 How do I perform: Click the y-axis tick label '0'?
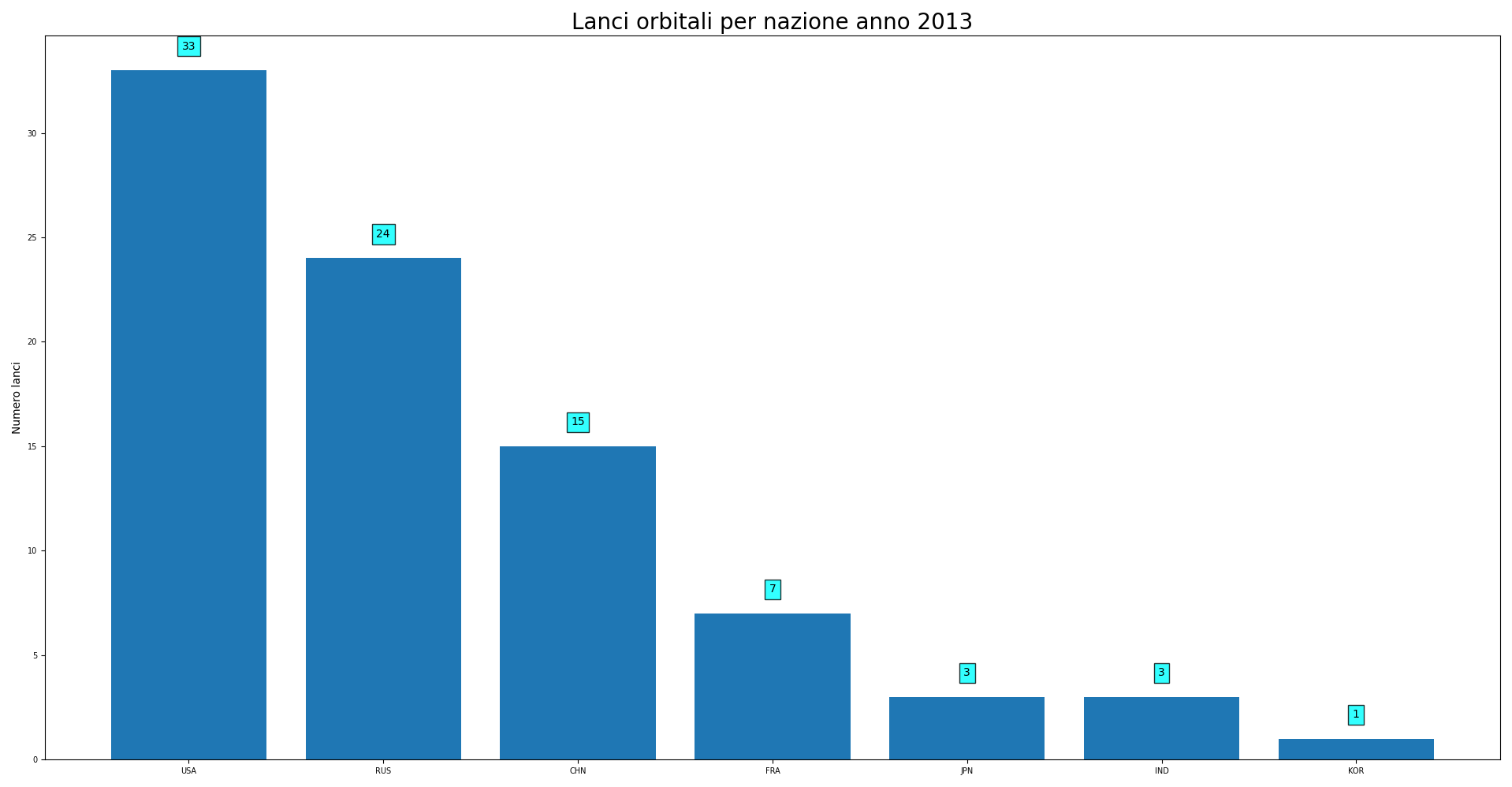(35, 760)
